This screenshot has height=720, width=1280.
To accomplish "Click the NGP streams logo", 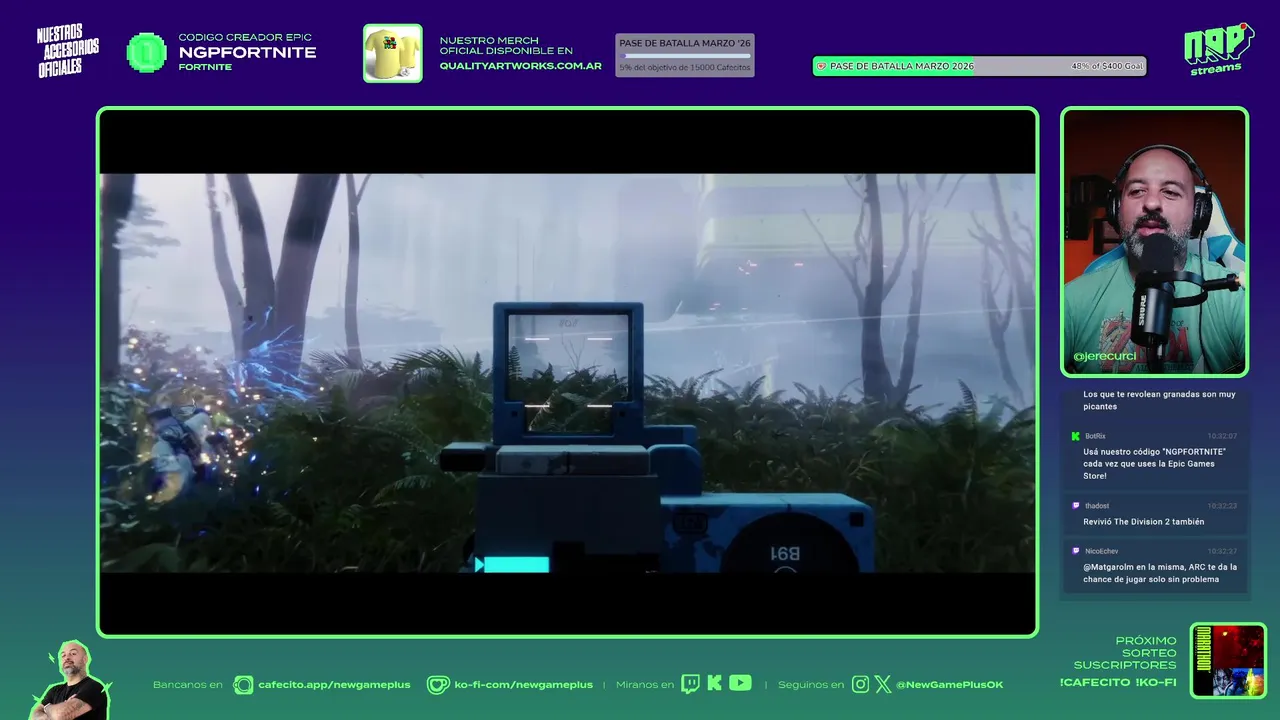I will coord(1217,49).
